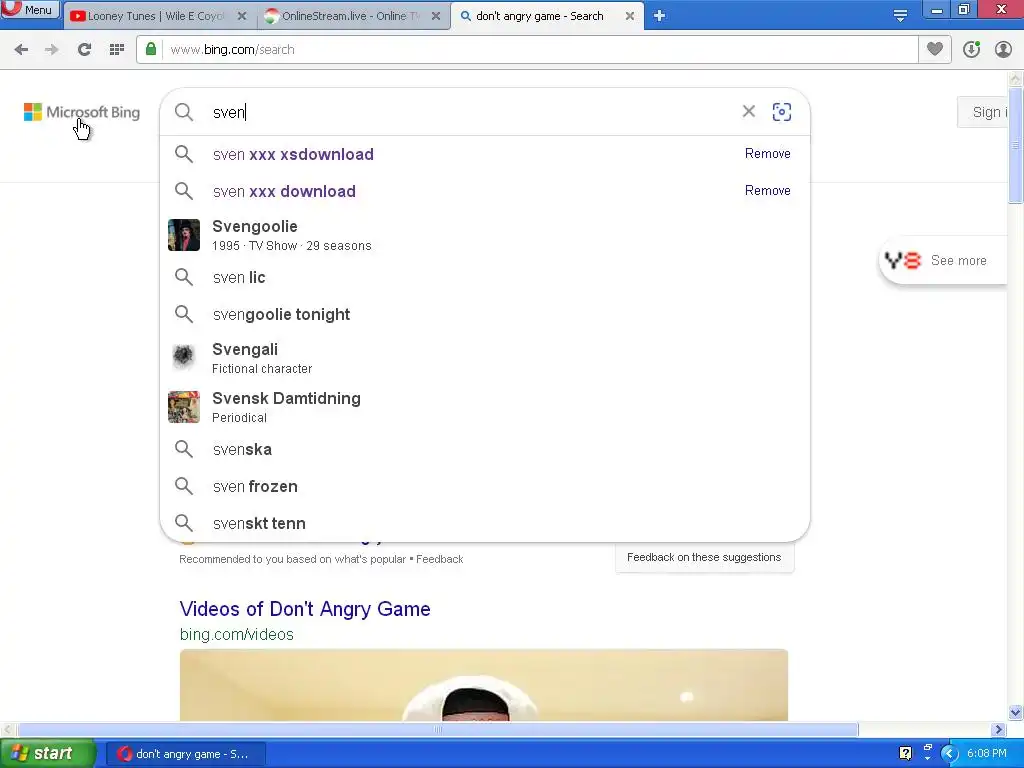Open the downloads icon

coord(971,50)
